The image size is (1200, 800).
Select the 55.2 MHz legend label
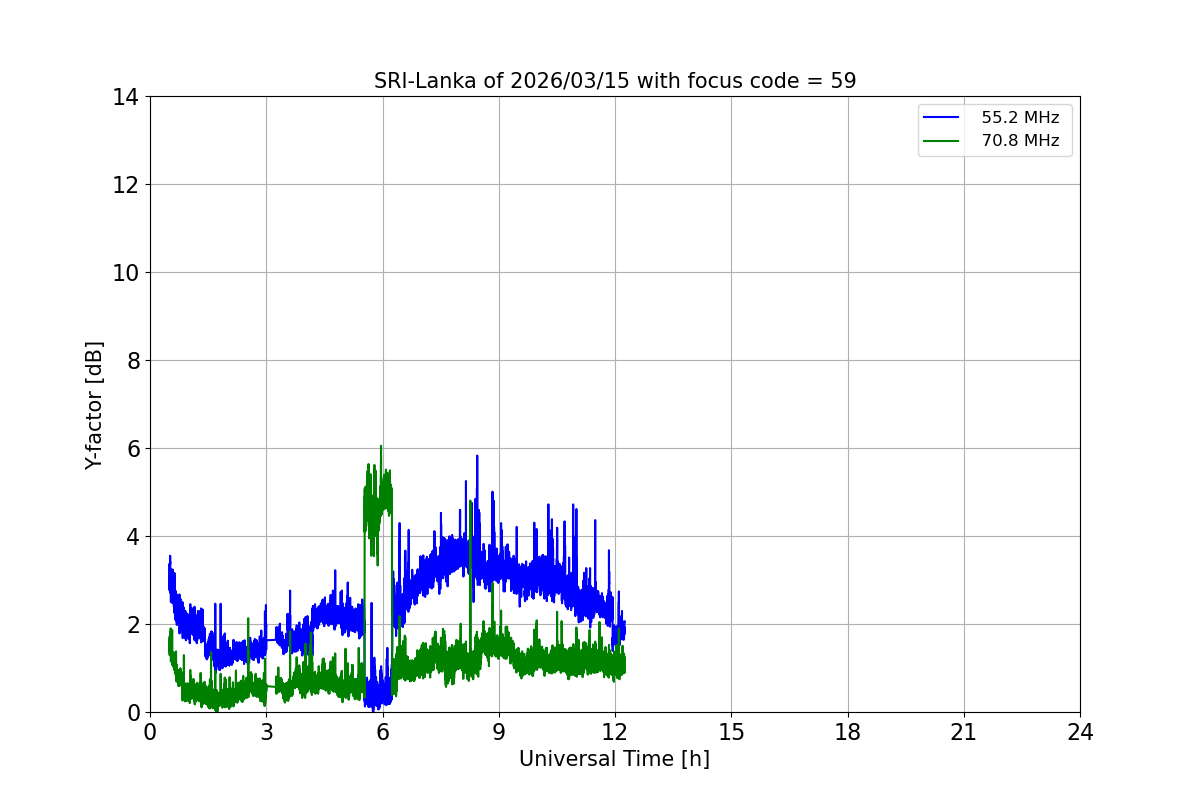(1020, 118)
